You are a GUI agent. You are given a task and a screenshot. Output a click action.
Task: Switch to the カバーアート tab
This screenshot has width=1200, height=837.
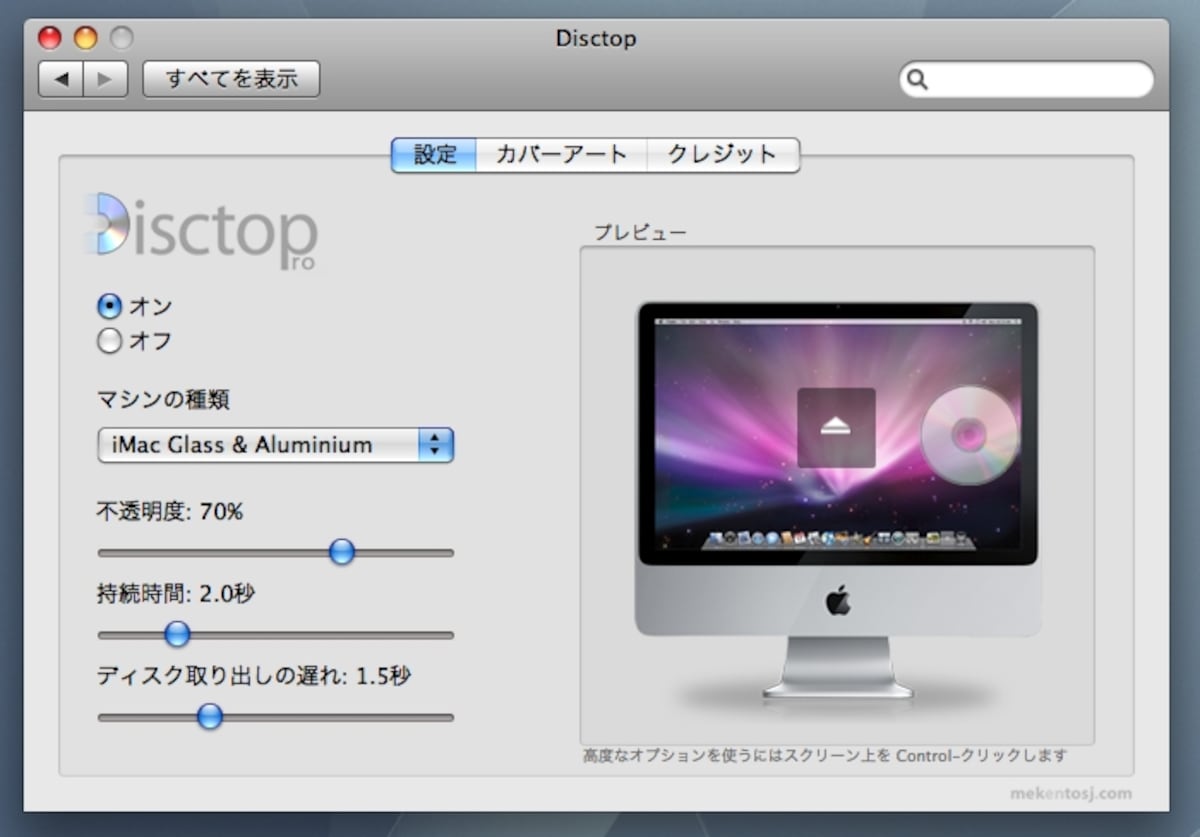click(x=562, y=155)
